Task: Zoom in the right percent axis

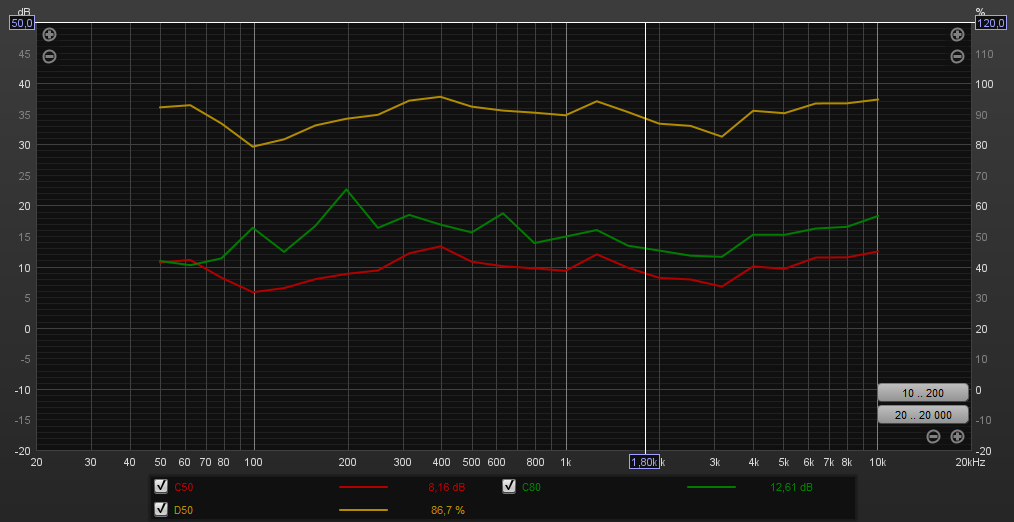Action: 957,35
